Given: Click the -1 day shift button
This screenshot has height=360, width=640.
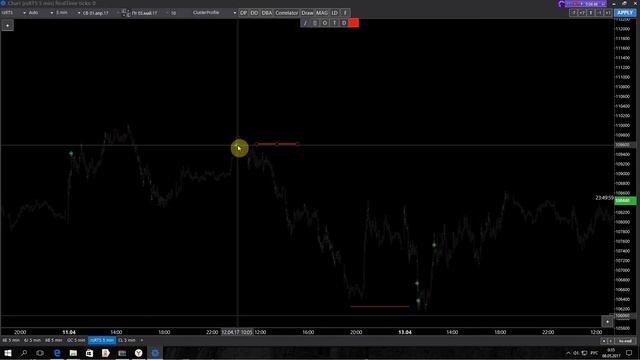Looking at the screenshot, I should pyautogui.click(x=599, y=13).
